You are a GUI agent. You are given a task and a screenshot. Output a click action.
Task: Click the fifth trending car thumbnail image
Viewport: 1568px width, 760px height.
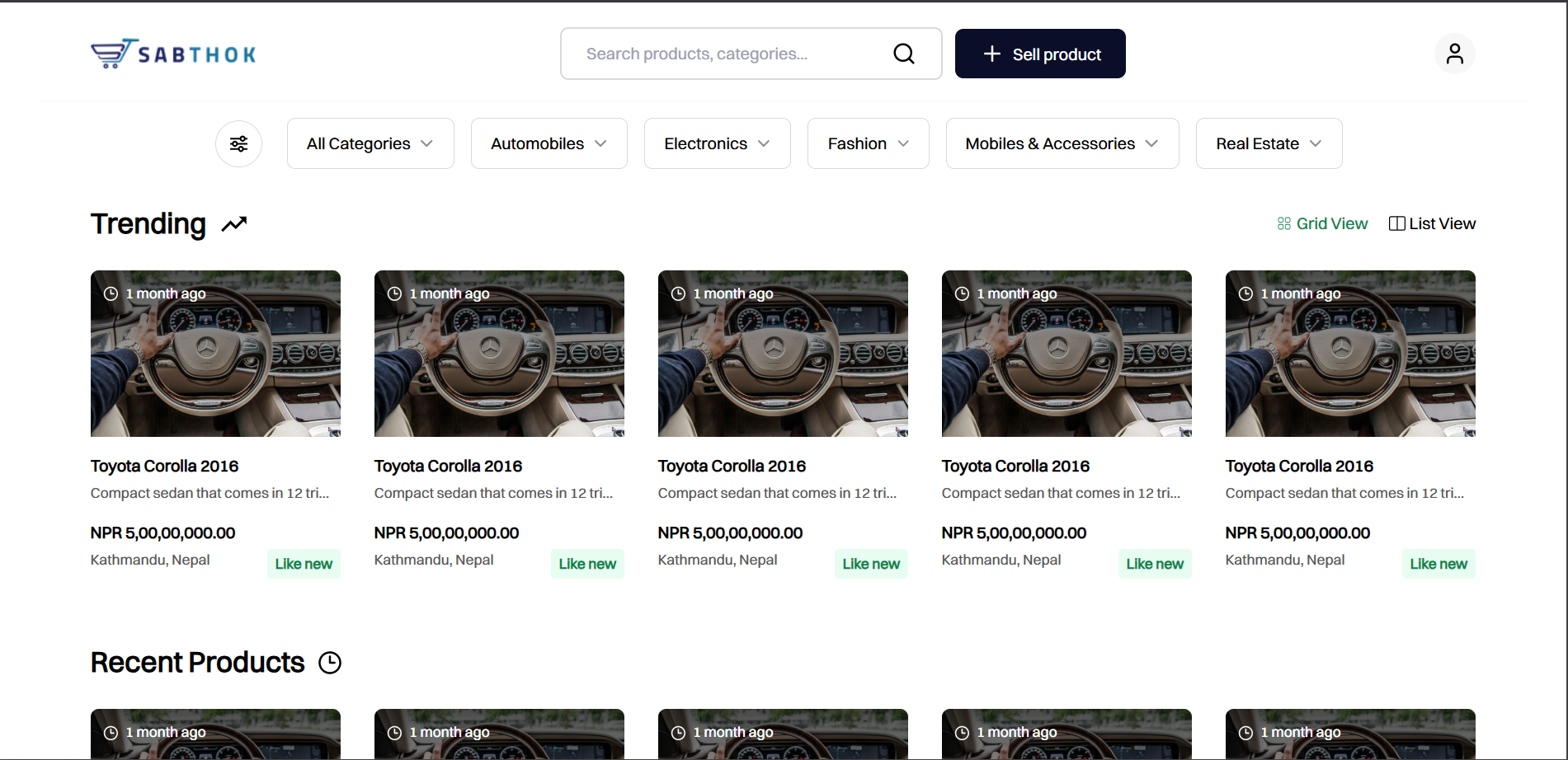pos(1349,354)
